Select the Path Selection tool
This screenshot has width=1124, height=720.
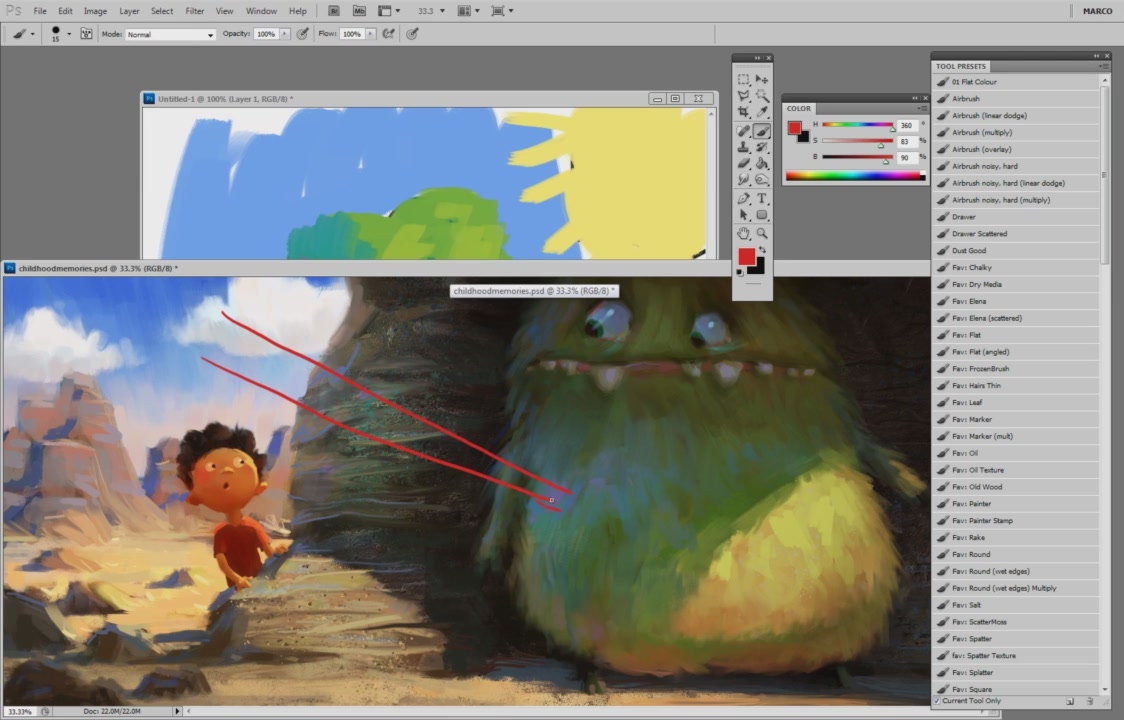[x=743, y=214]
